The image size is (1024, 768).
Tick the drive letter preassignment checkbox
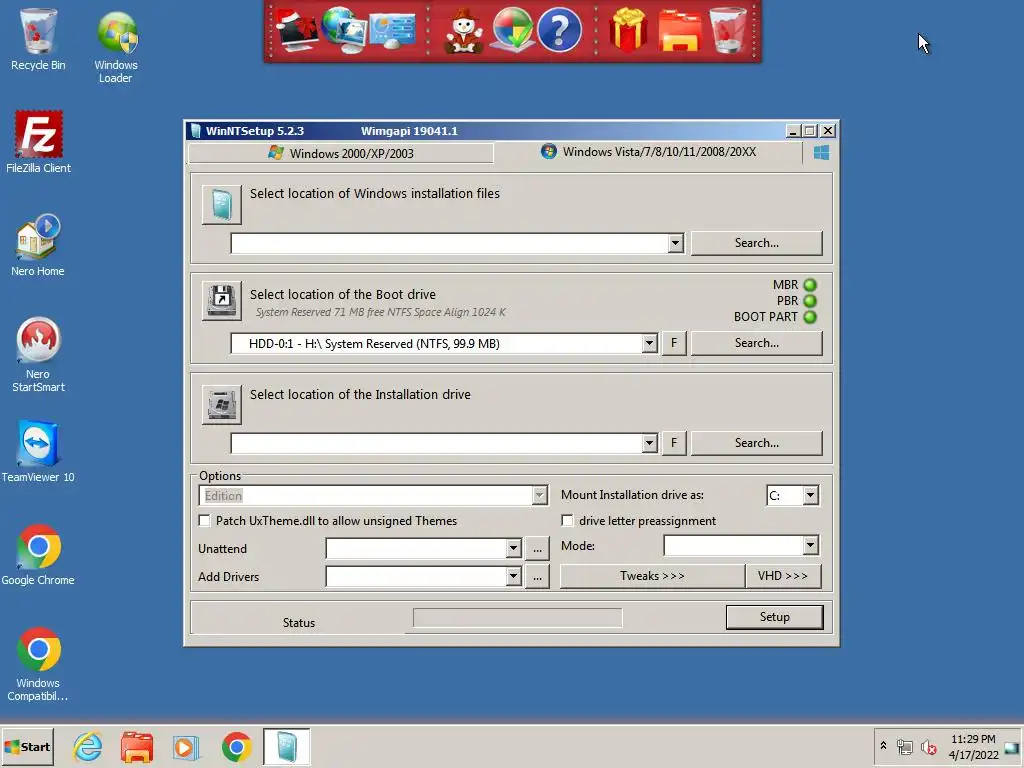click(568, 520)
